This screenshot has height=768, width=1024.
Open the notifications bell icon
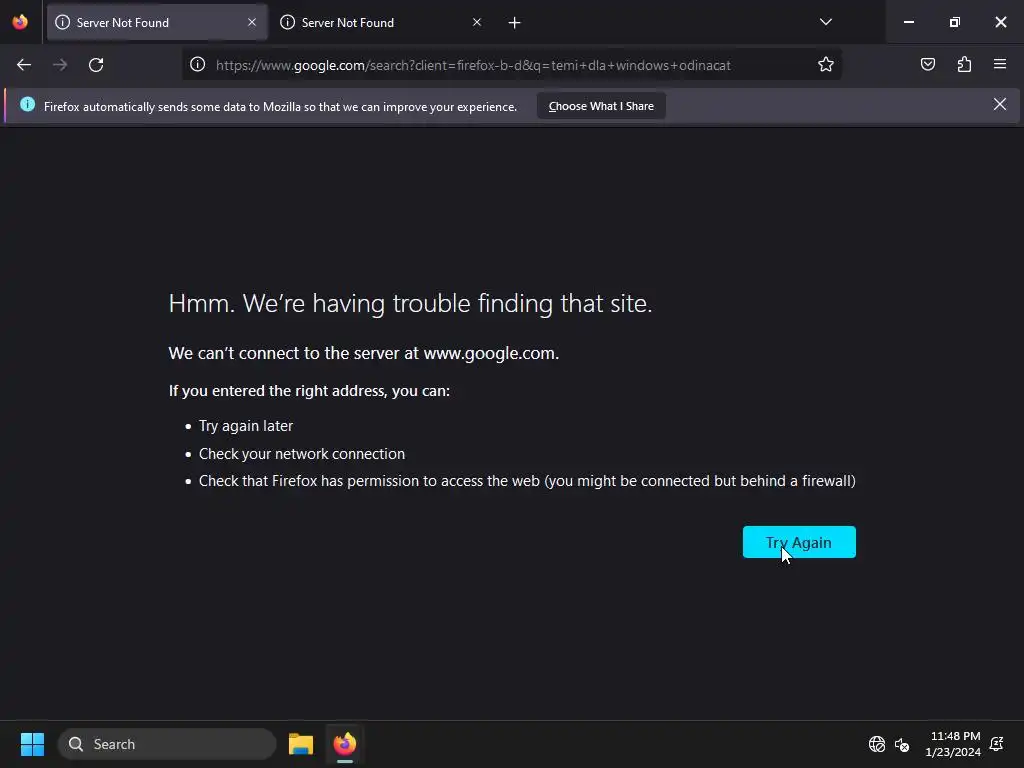pos(997,744)
